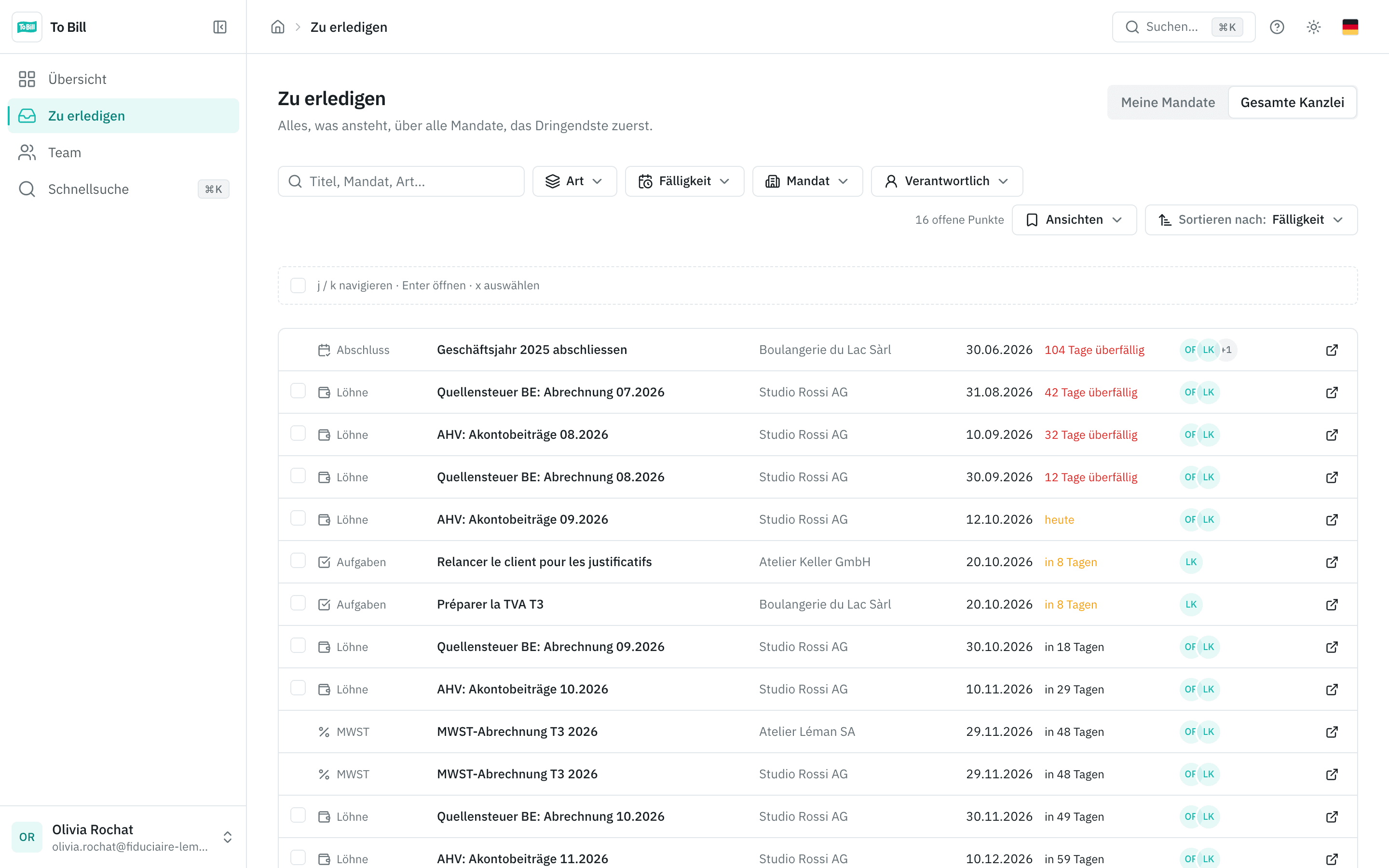The width and height of the screenshot is (1389, 868).
Task: Open external link for MWST-Abrechnung T3 Atelier Léman SA
Action: [1332, 732]
